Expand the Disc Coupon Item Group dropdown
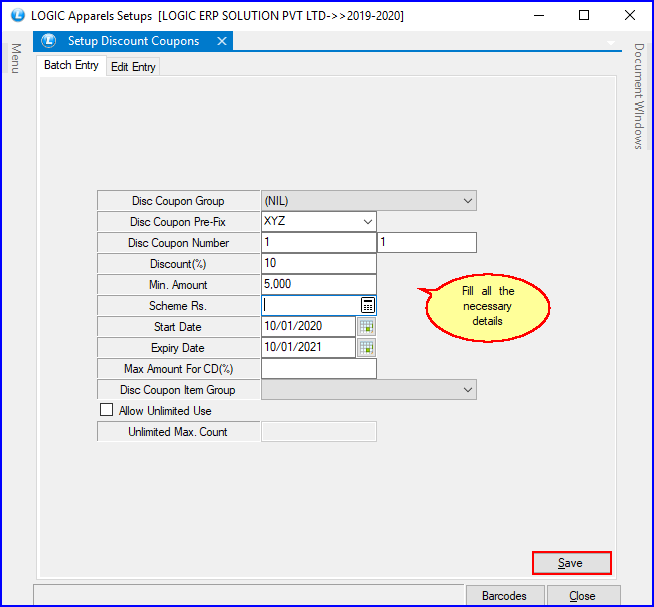Screen dimensions: 654x607 coord(468,390)
